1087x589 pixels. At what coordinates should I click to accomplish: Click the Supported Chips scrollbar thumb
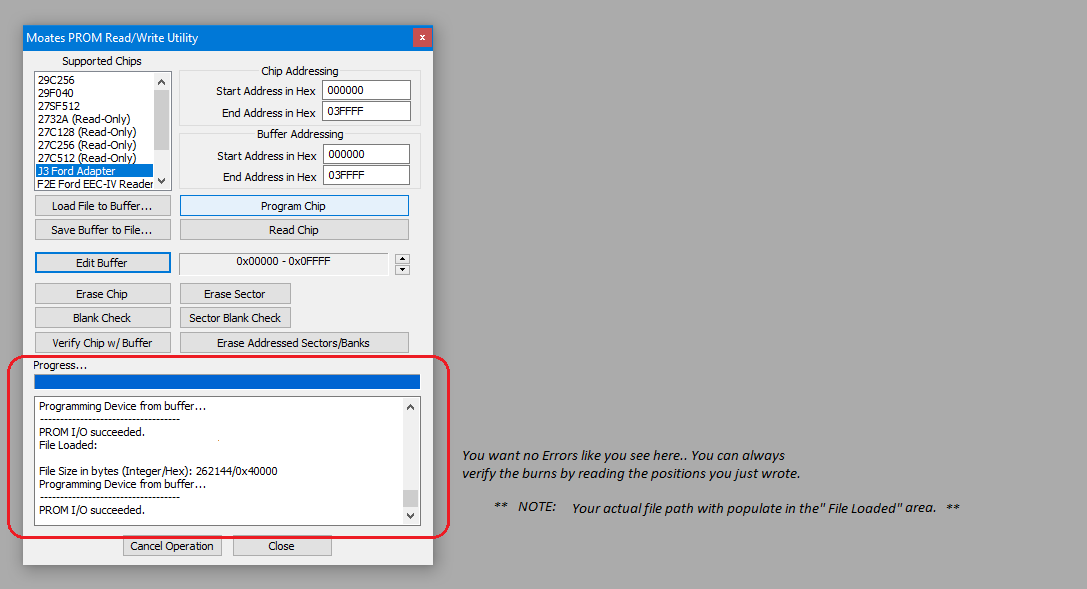point(162,120)
